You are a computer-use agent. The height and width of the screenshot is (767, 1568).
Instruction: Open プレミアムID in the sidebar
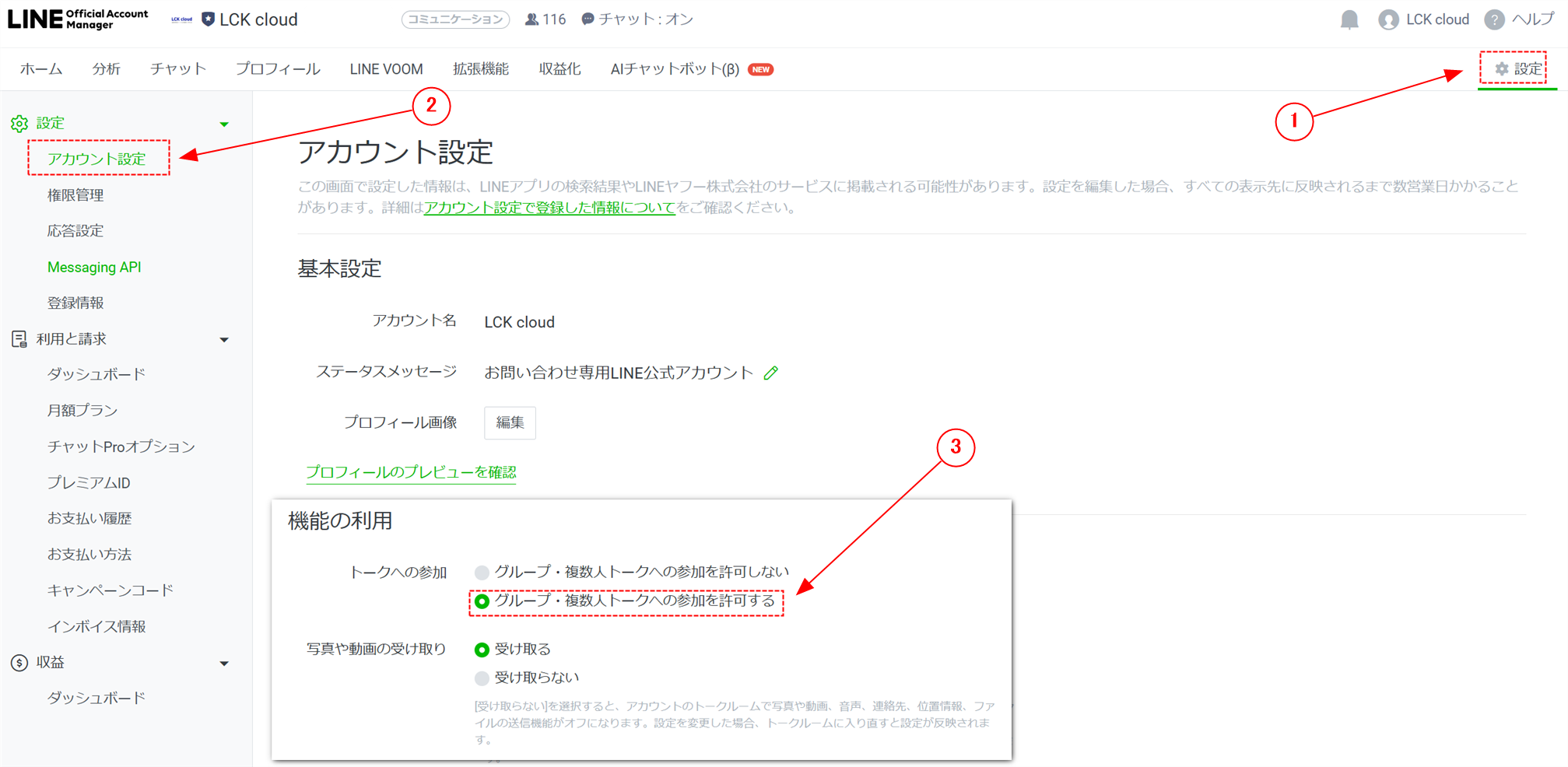[x=89, y=482]
